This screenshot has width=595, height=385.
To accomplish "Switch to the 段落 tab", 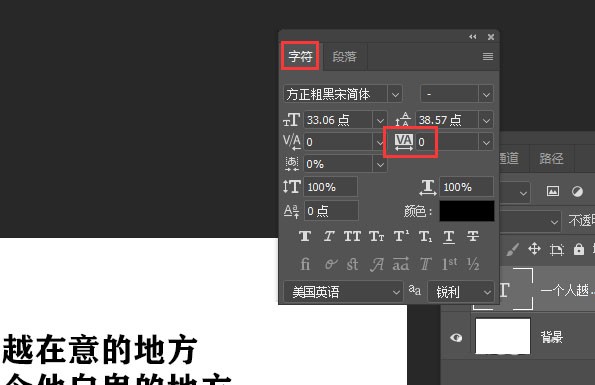I will coord(345,57).
